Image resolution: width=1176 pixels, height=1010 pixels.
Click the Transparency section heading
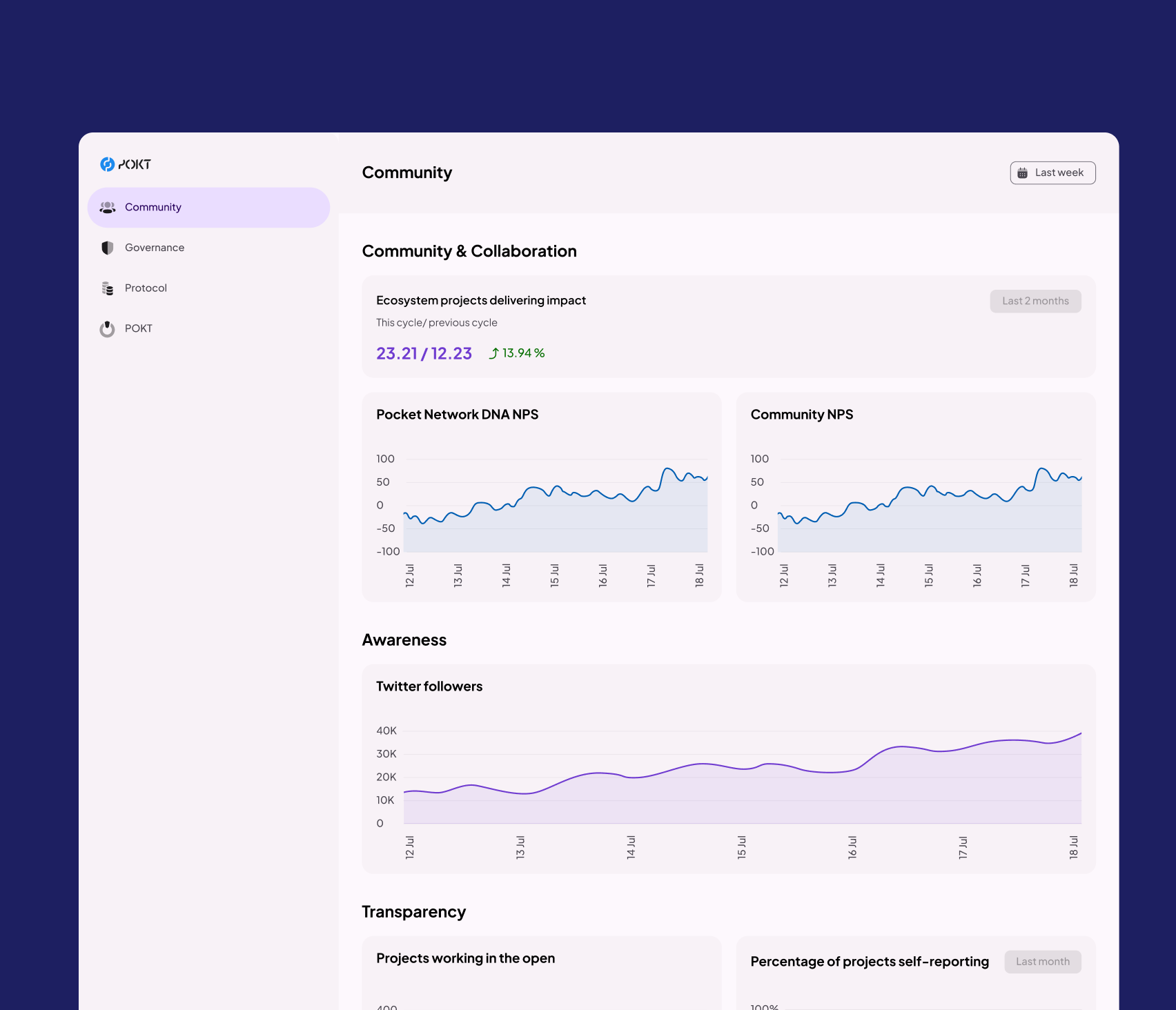coord(414,912)
